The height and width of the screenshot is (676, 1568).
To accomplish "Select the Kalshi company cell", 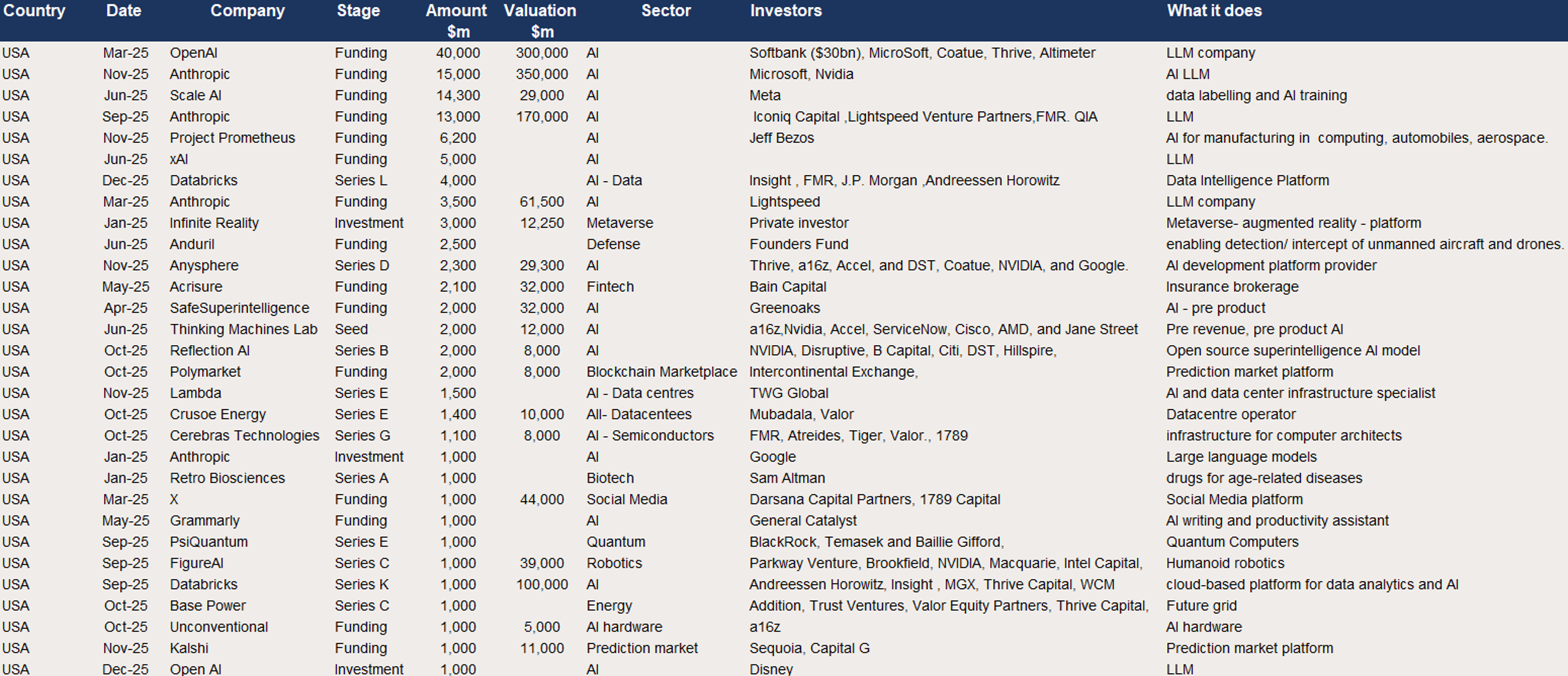I will click(189, 649).
